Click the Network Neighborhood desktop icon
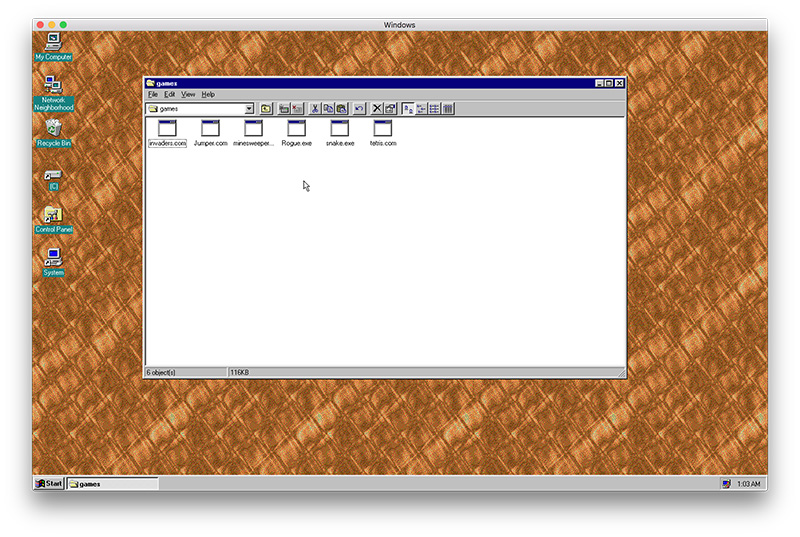 (54, 85)
